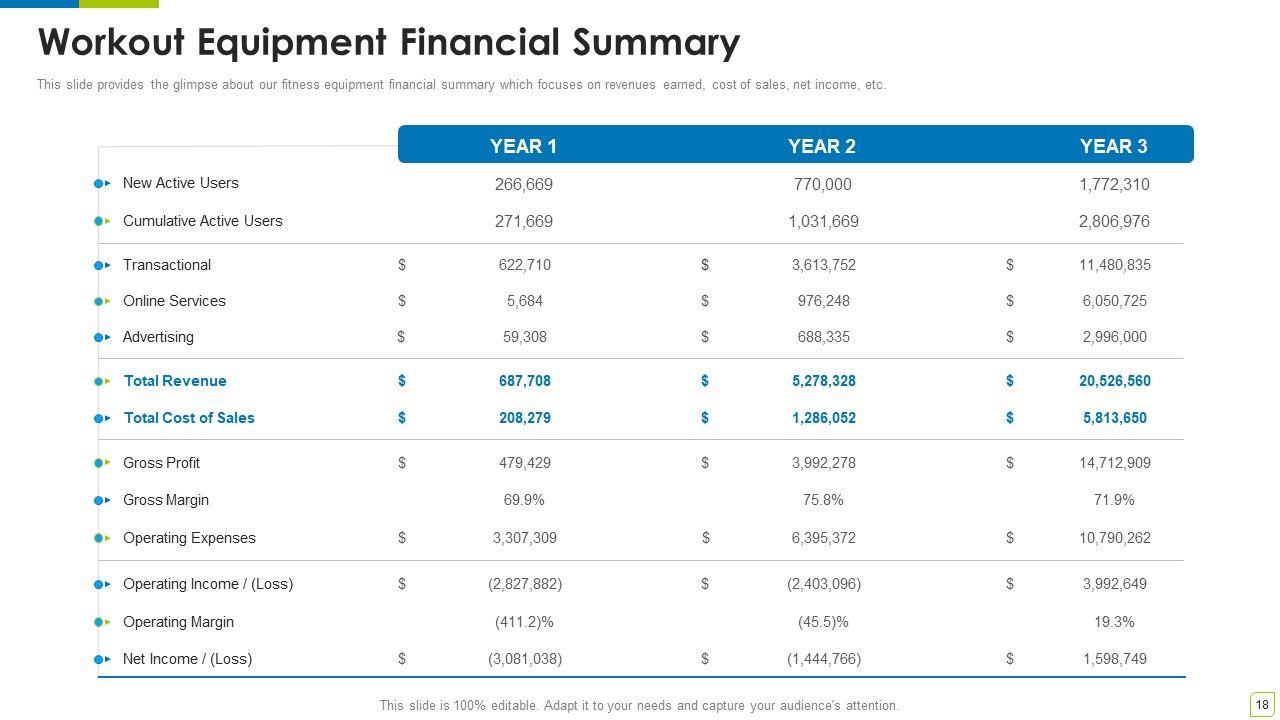Select the YEAR 2 column header

(821, 146)
